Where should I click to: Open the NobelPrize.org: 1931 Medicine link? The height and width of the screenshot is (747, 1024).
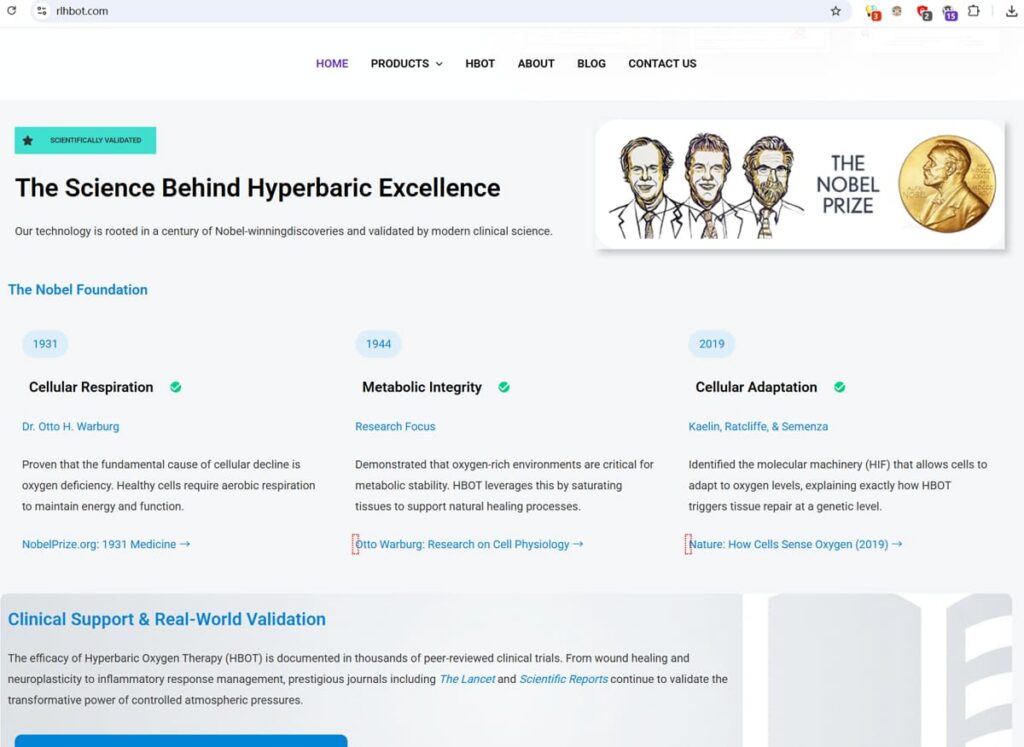point(106,544)
